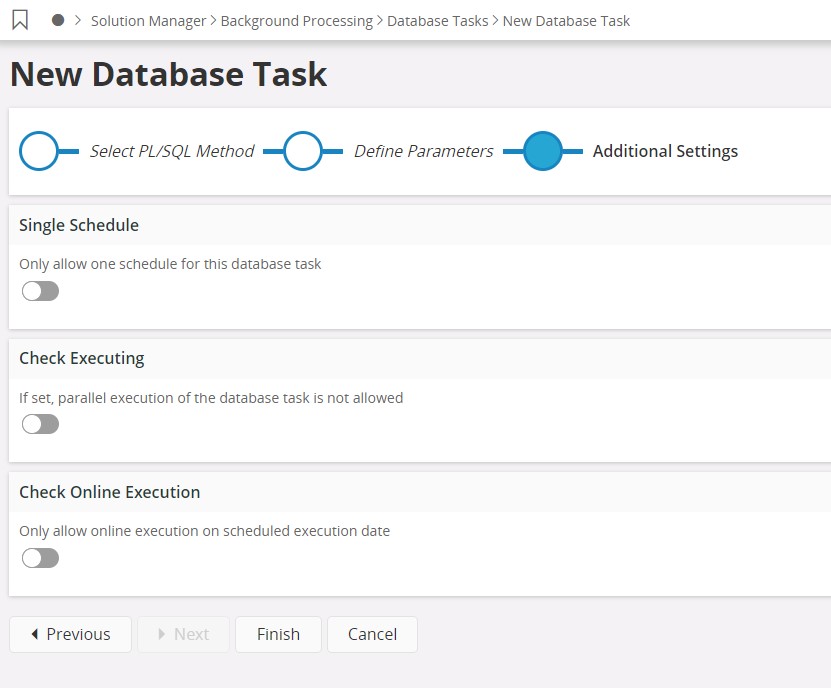Click the greyed-out Next button
The image size is (831, 688).
(x=183, y=634)
